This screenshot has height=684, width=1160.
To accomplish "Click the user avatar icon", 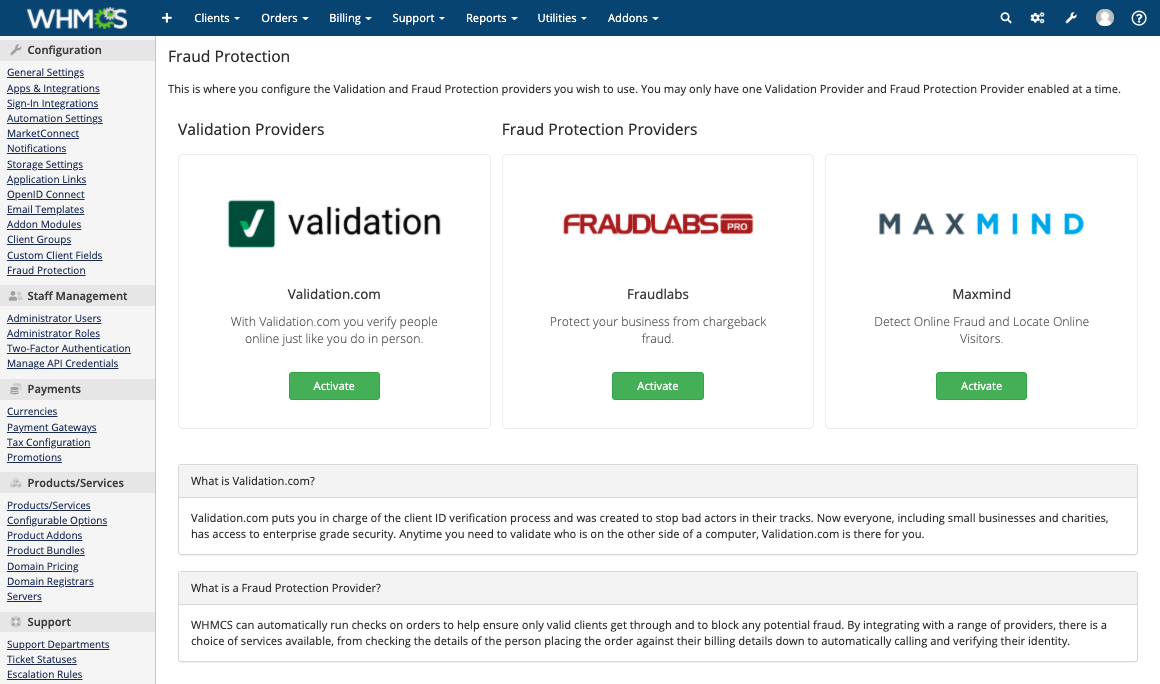I will click(1105, 18).
